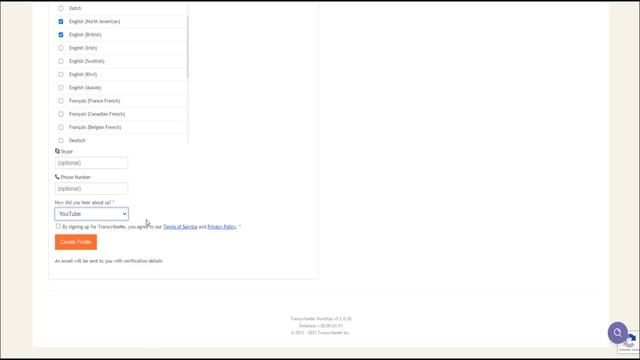The image size is (640, 360).
Task: Uncheck English (North American) checkbox
Action: (61, 22)
